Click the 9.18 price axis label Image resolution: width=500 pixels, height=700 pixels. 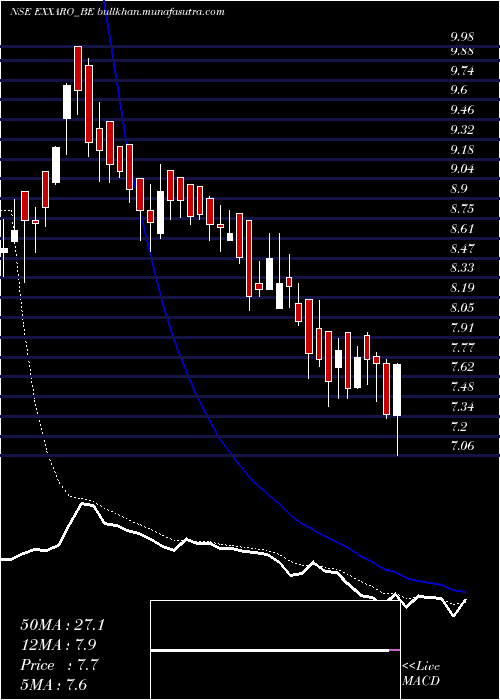tap(462, 150)
